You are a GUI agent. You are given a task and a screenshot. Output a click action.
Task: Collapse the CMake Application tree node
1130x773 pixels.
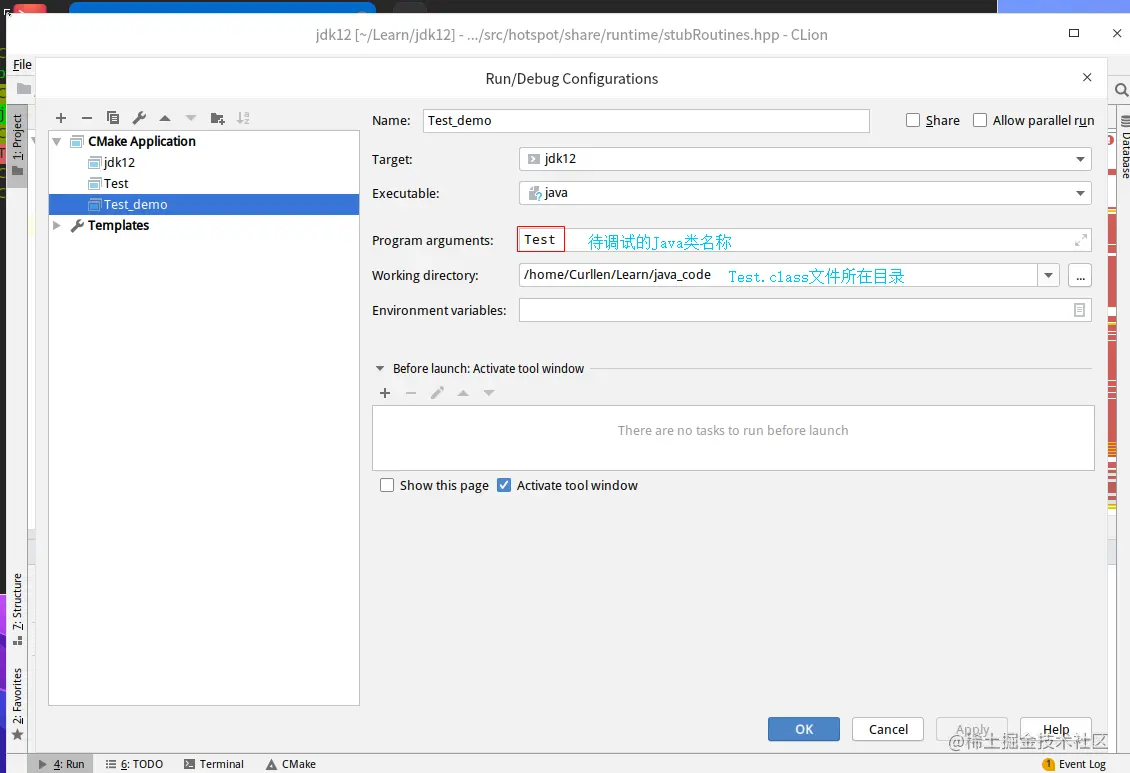[x=57, y=142]
